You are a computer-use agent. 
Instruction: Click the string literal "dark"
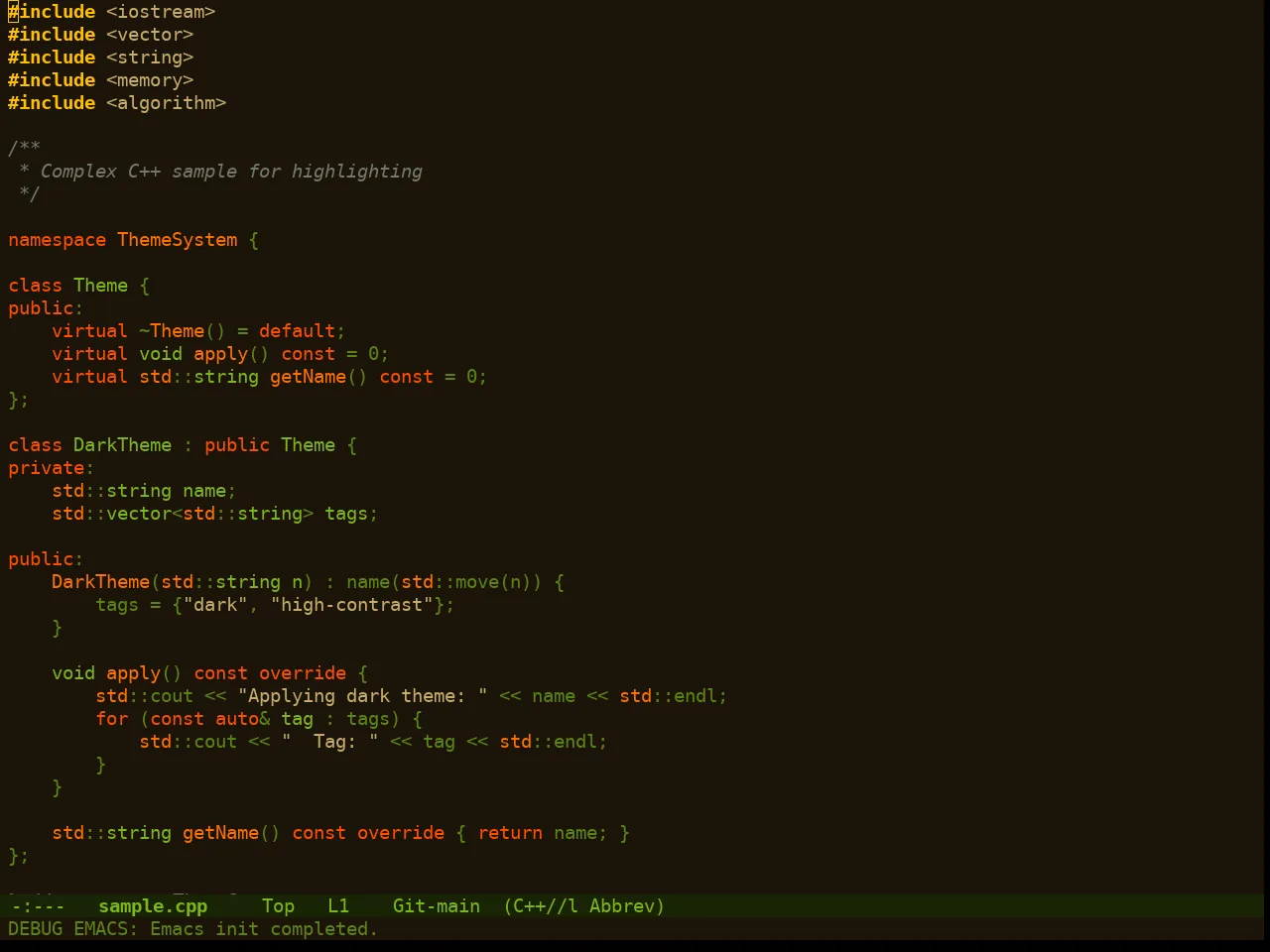pyautogui.click(x=215, y=605)
